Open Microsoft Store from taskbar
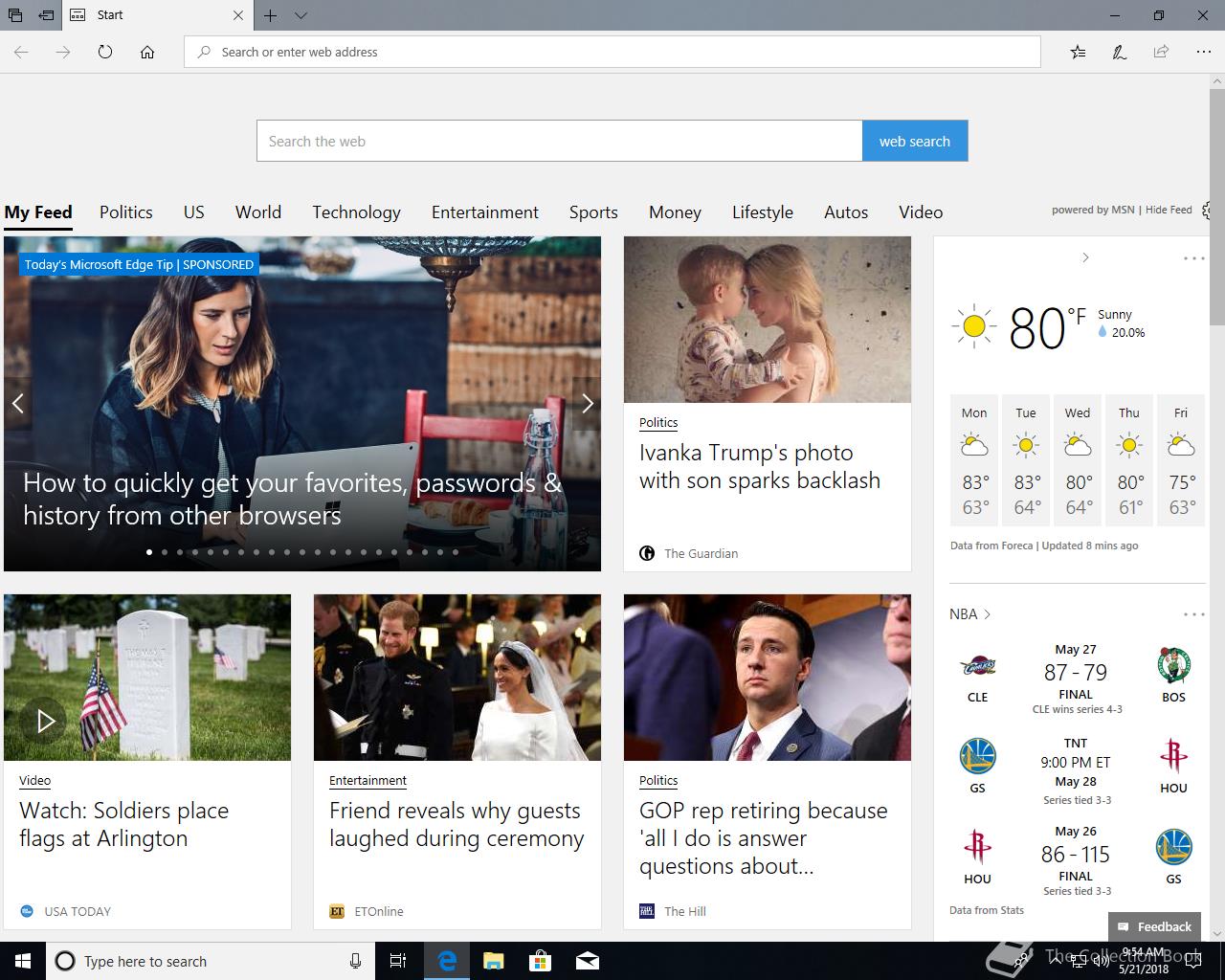This screenshot has width=1225, height=980. tap(541, 961)
